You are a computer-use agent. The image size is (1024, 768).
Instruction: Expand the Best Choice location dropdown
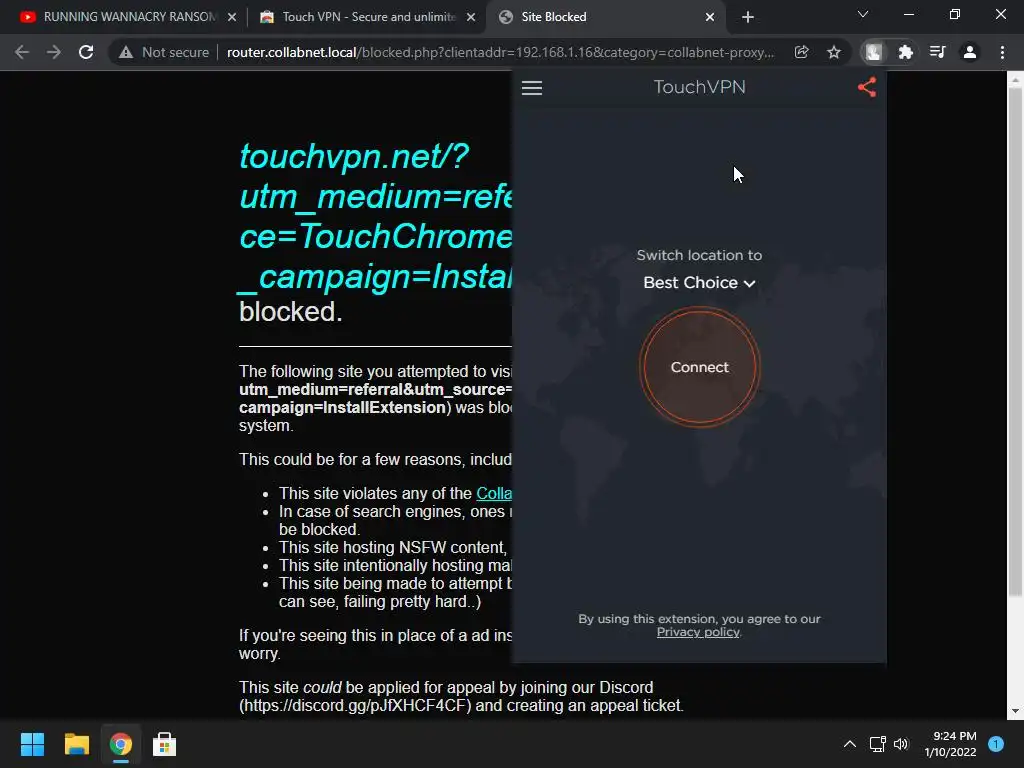pos(699,283)
